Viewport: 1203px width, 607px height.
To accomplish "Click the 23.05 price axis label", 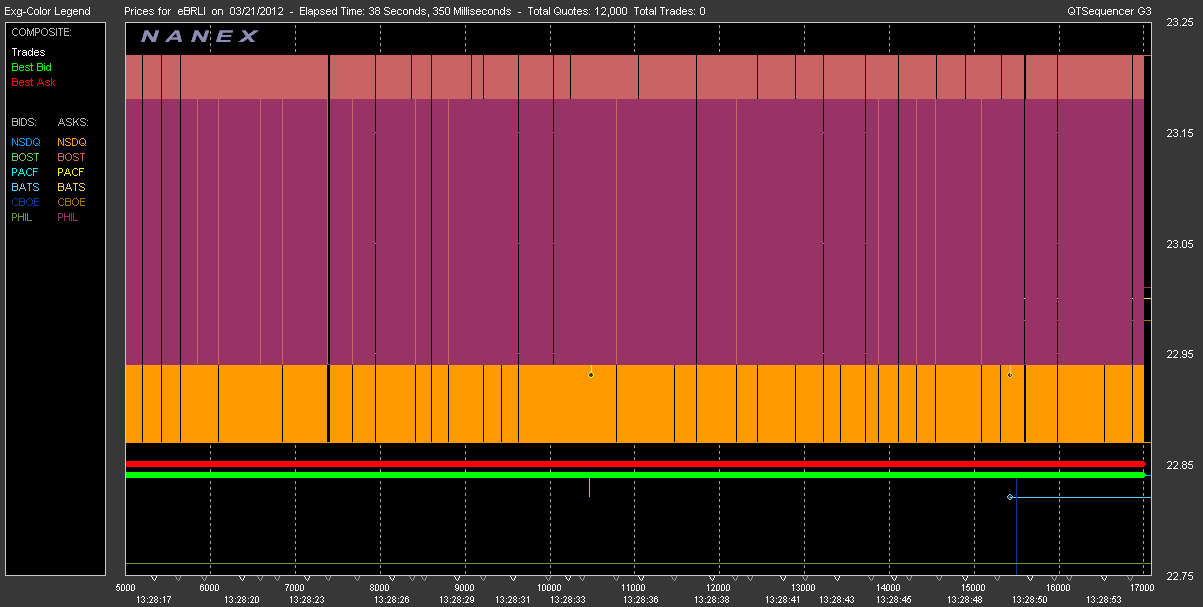I will (1181, 244).
